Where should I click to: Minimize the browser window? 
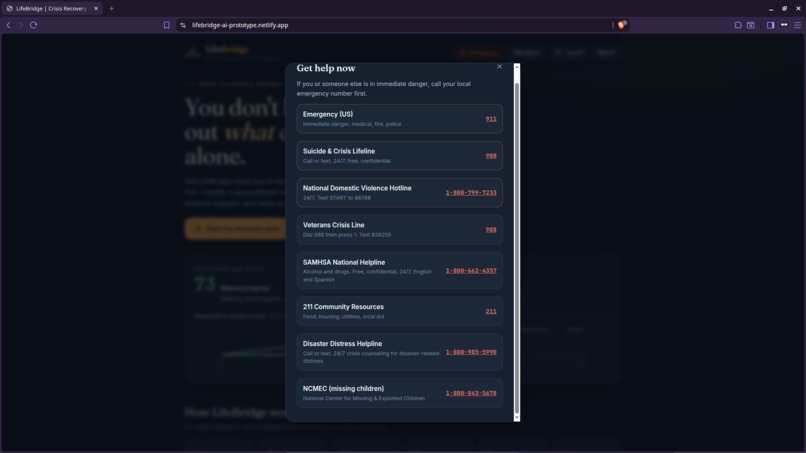771,8
